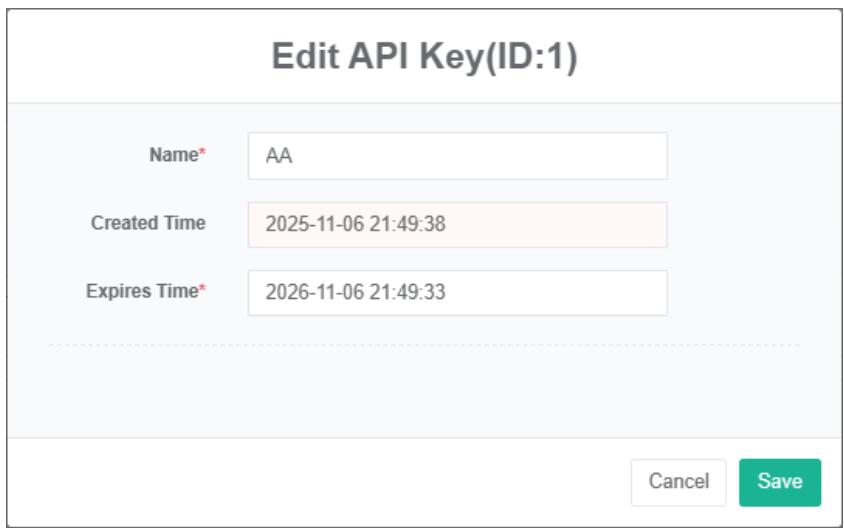Click the 2025-11-06 21:49:38 timestamp value

(355, 225)
